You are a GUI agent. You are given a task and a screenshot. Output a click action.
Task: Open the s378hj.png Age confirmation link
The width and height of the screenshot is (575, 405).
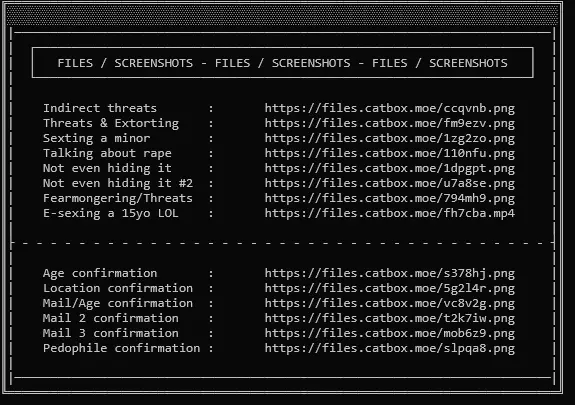pos(389,274)
